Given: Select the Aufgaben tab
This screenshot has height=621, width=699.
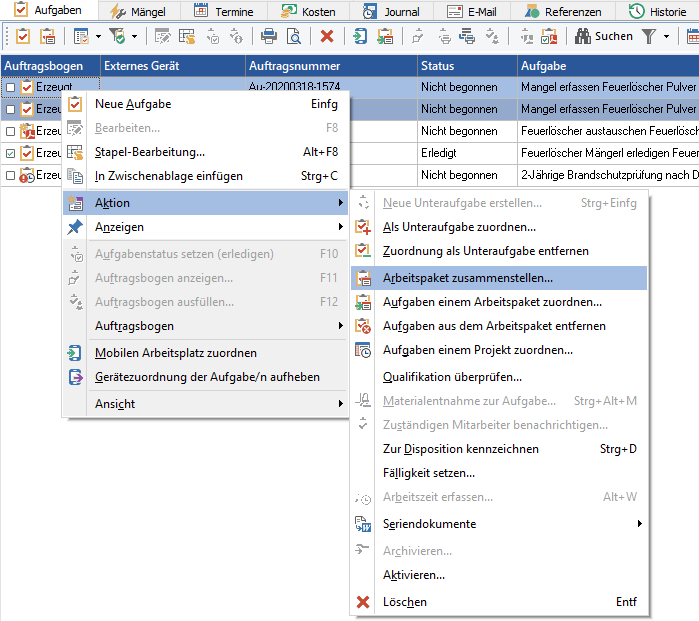Looking at the screenshot, I should pos(48,10).
